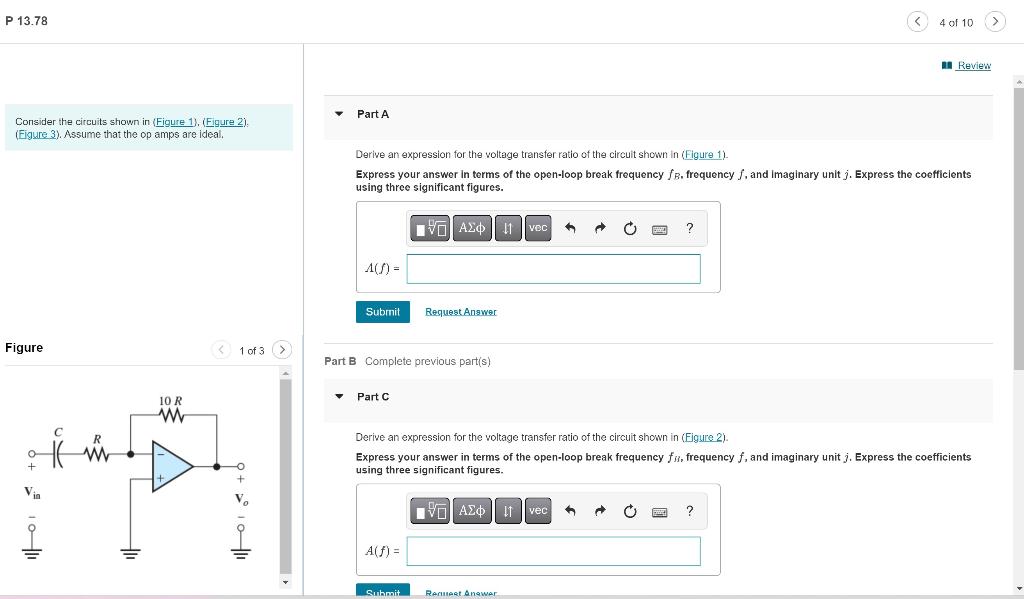The image size is (1024, 599).
Task: Open help for Part C answer box
Action: 690,511
